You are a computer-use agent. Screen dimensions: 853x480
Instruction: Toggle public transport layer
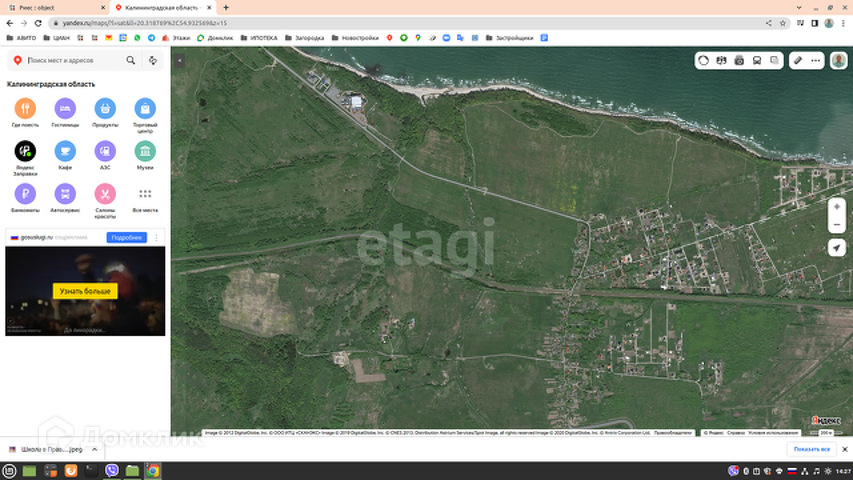(x=757, y=60)
